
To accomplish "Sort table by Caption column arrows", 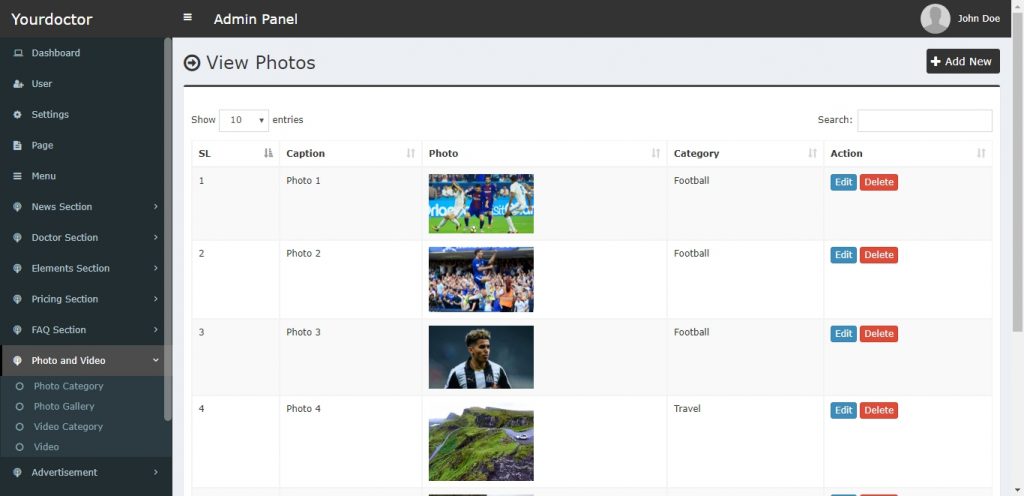I will pyautogui.click(x=410, y=153).
